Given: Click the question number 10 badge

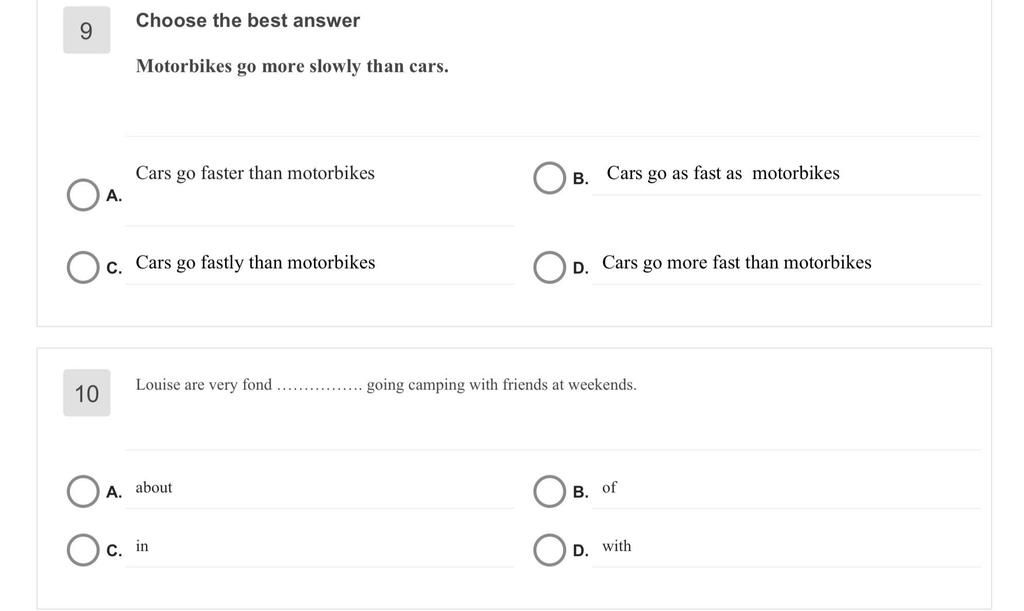Looking at the screenshot, I should coord(87,393).
